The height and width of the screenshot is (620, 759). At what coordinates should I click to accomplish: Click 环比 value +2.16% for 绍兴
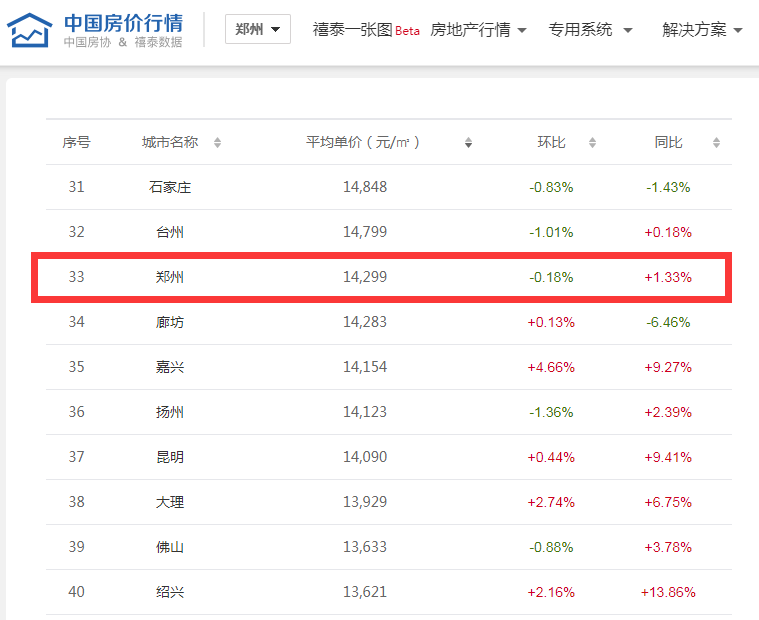(x=551, y=592)
